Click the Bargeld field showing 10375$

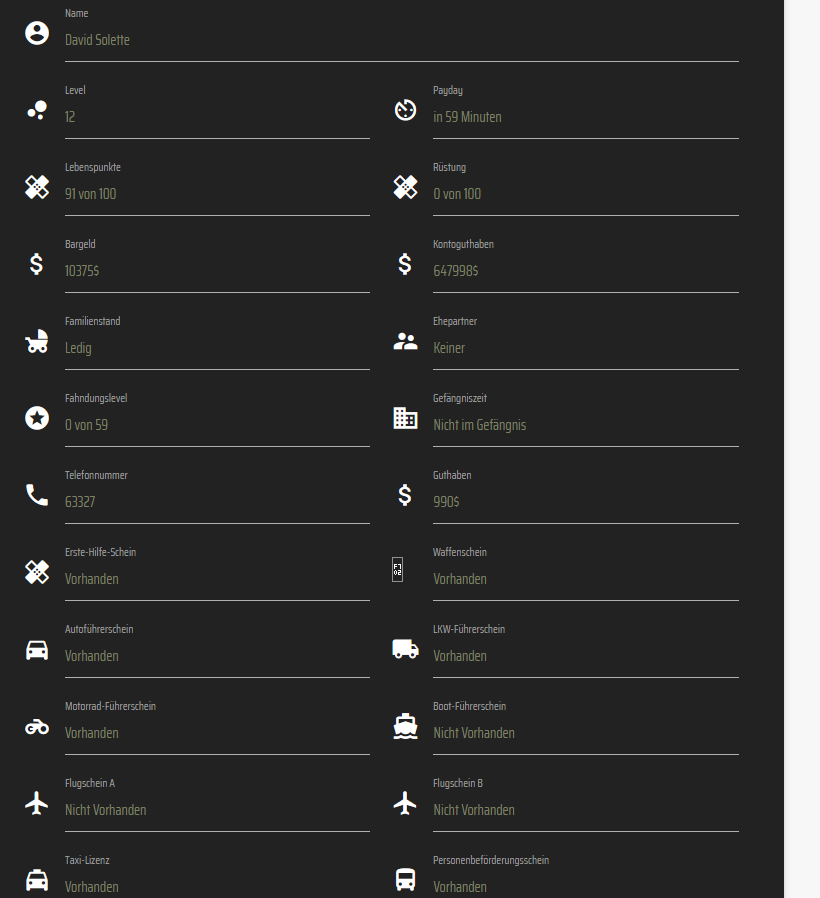(216, 271)
